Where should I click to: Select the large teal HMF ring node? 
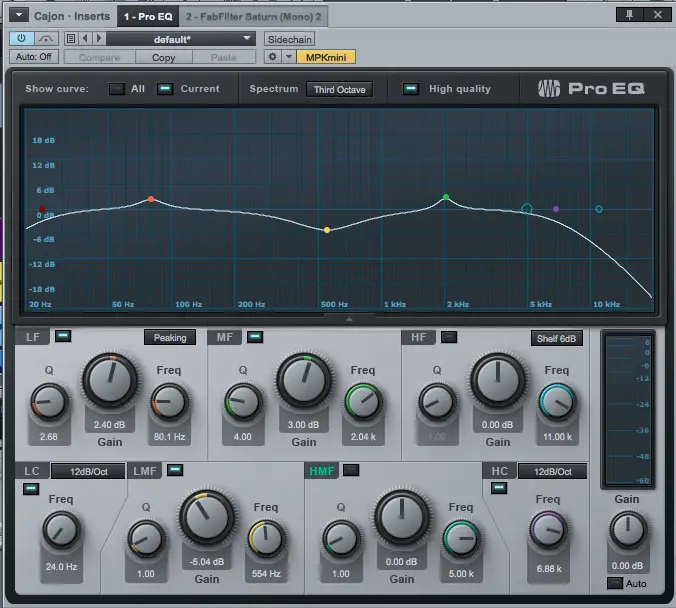click(x=526, y=209)
